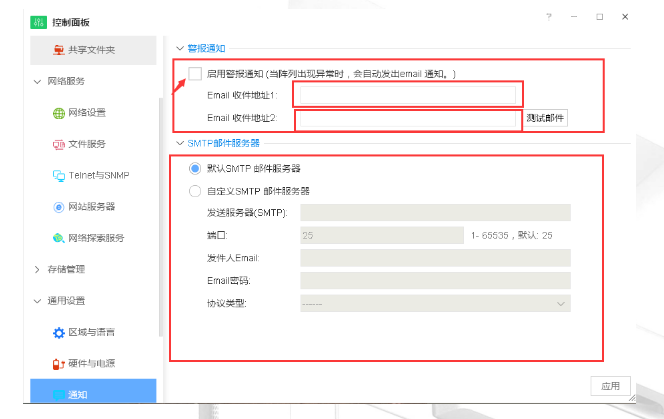Click the 测试邮件 button
This screenshot has height=419, width=664.
tap(545, 119)
